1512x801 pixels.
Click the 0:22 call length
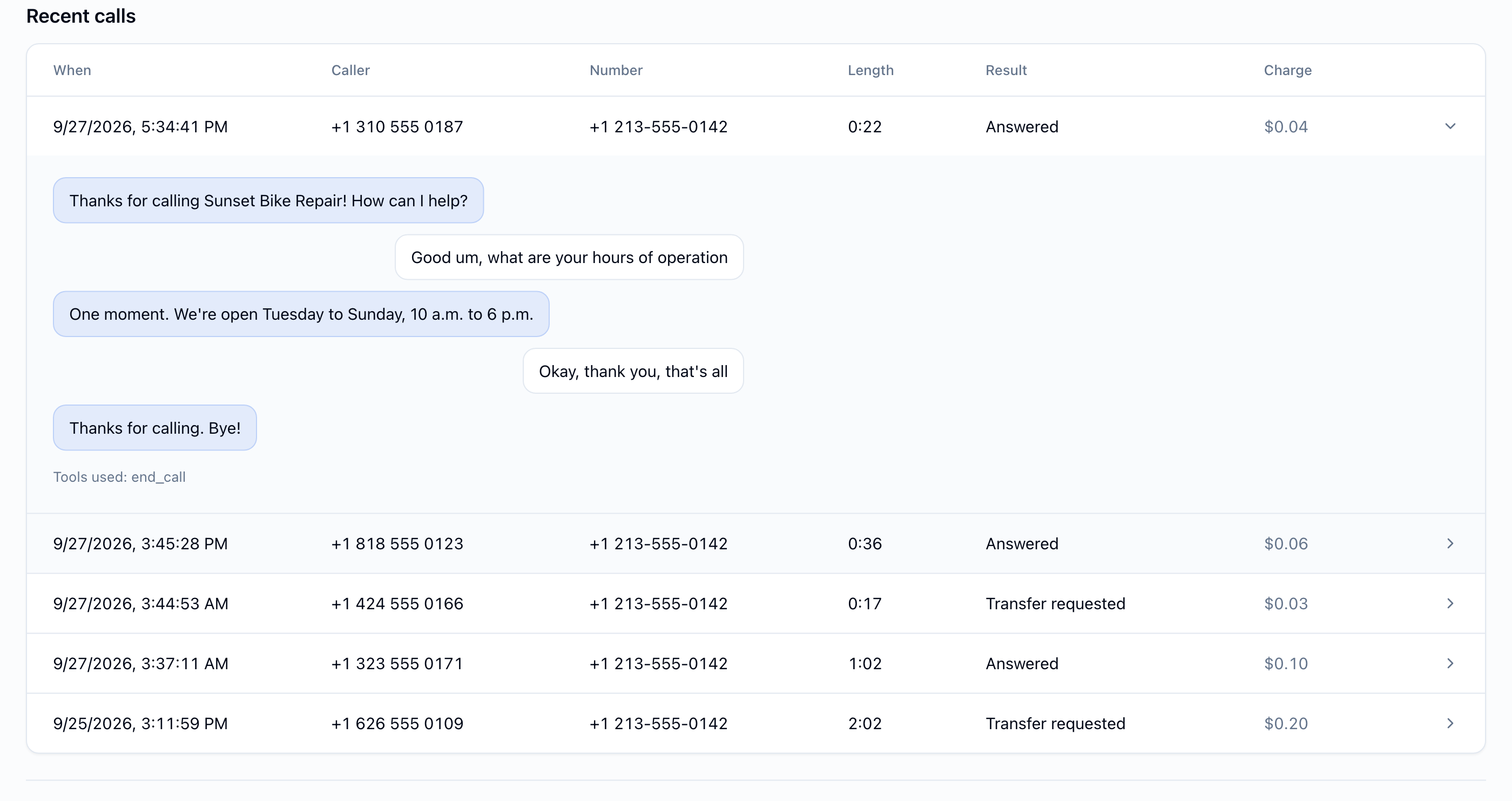(865, 126)
